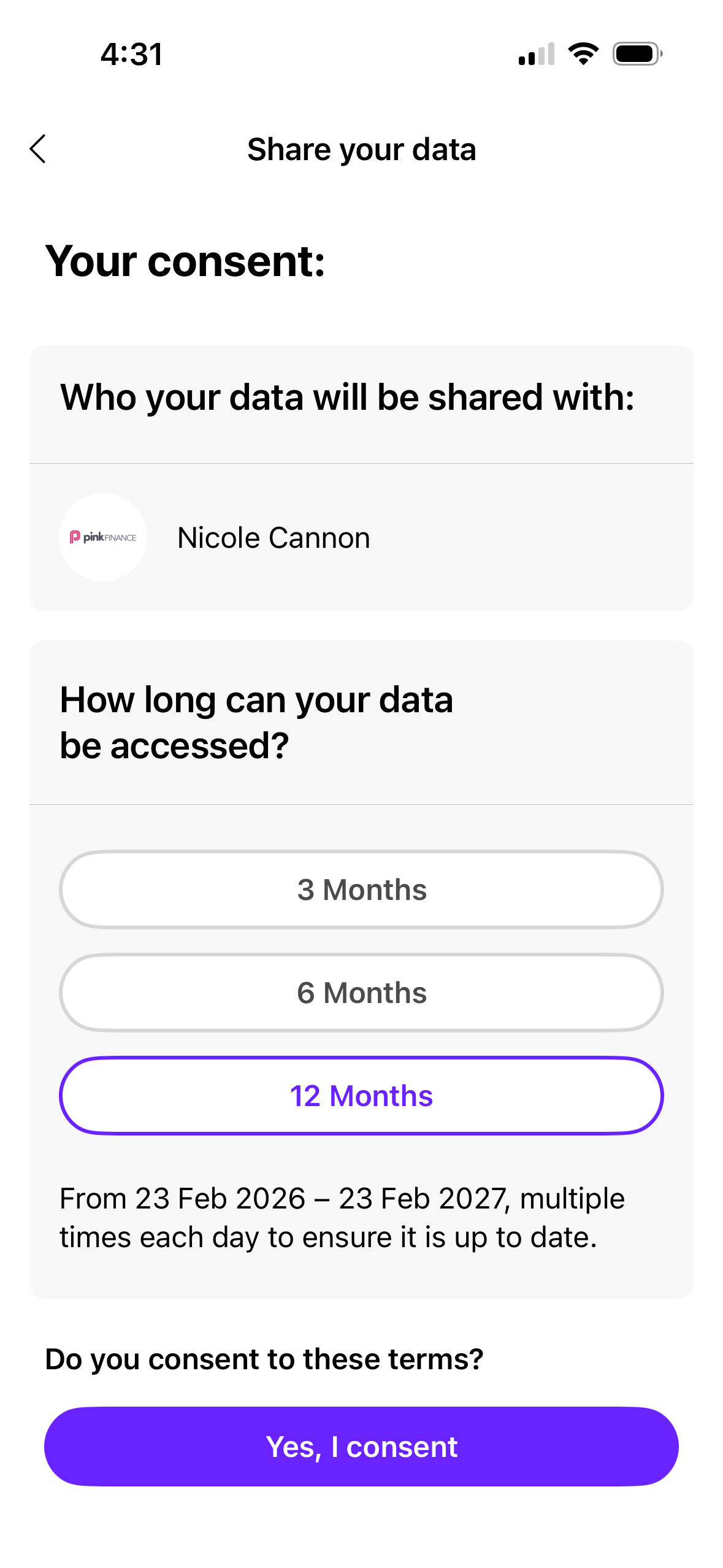
Task: Choose the 6 Months access option
Action: click(x=361, y=993)
